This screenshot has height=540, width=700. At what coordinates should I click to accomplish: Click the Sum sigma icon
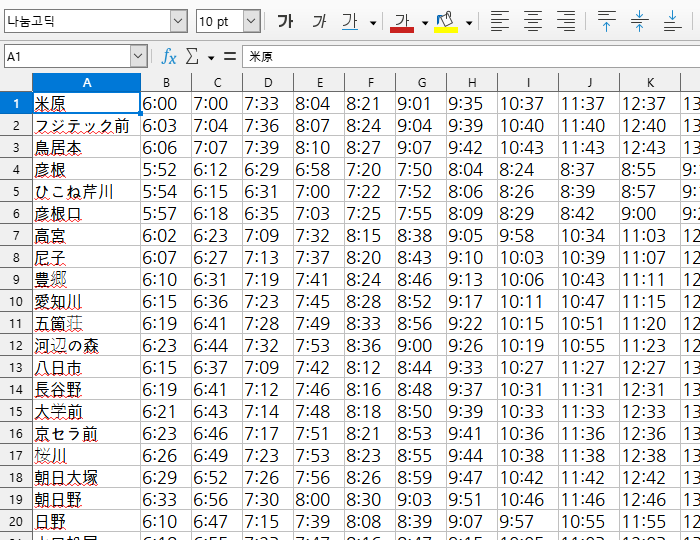click(x=192, y=57)
